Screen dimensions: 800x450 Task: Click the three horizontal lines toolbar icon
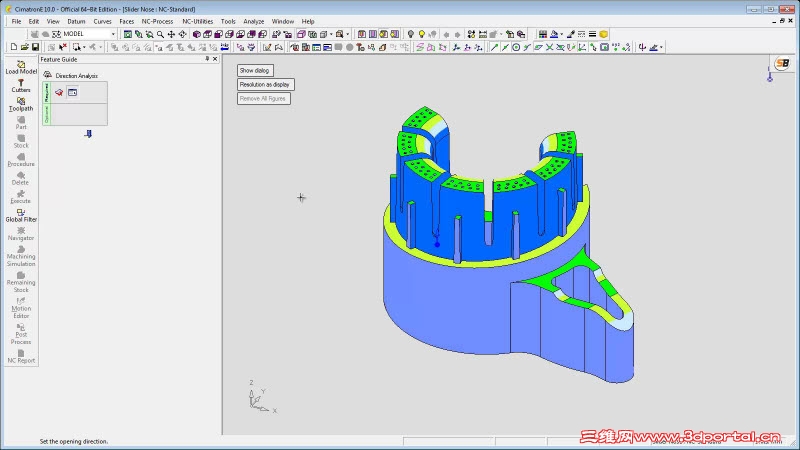[592, 34]
